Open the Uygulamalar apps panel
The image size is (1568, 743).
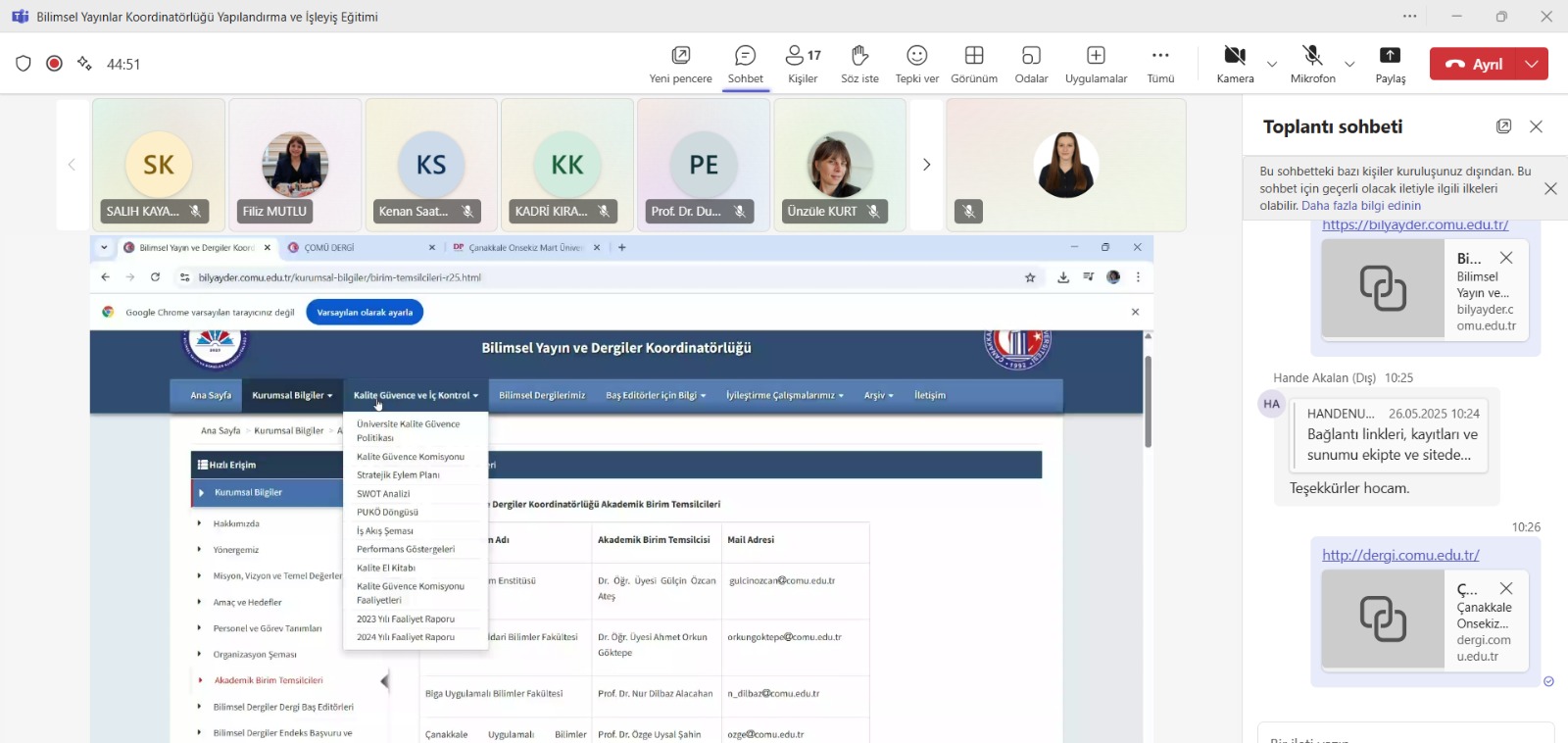(x=1096, y=64)
